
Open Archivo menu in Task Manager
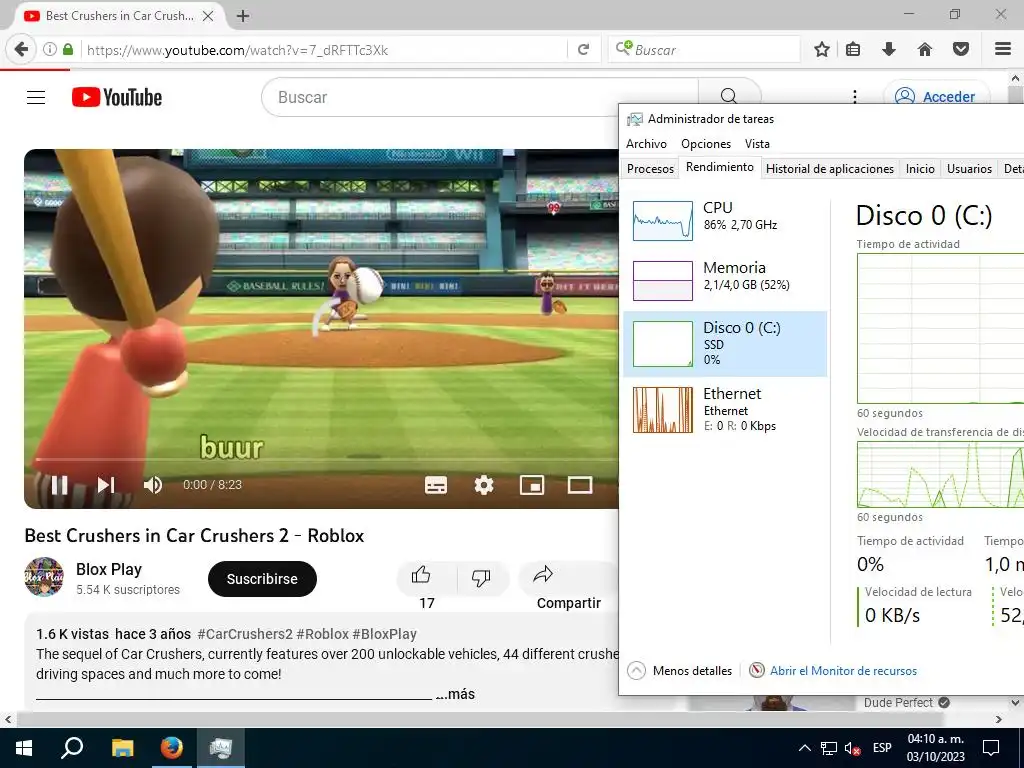point(647,144)
